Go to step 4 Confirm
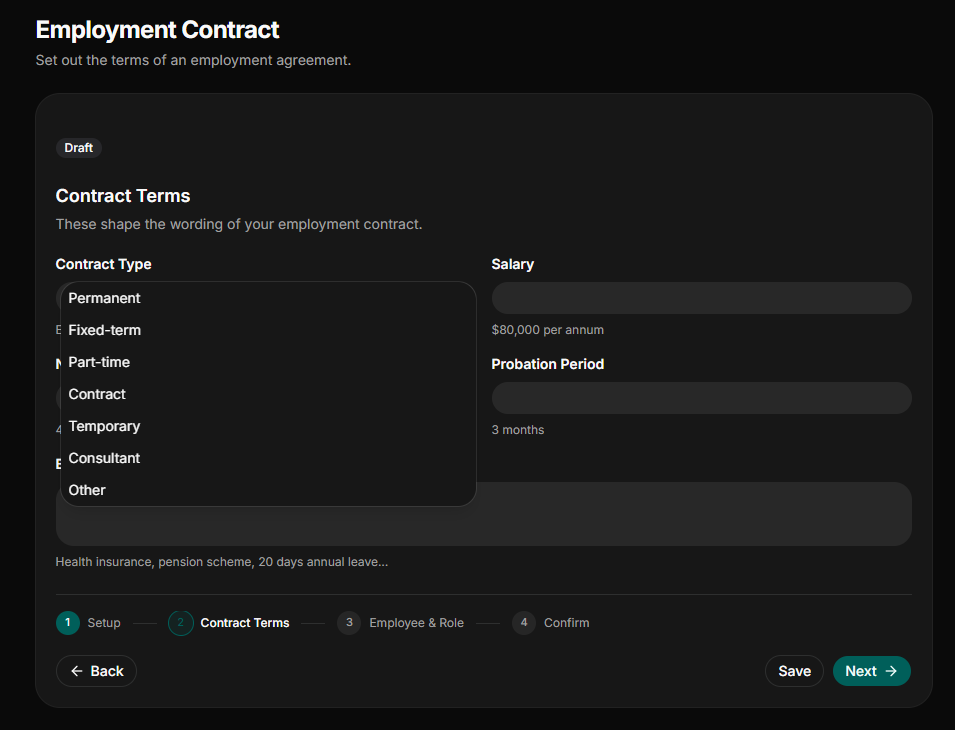This screenshot has height=730, width=955. pos(551,623)
